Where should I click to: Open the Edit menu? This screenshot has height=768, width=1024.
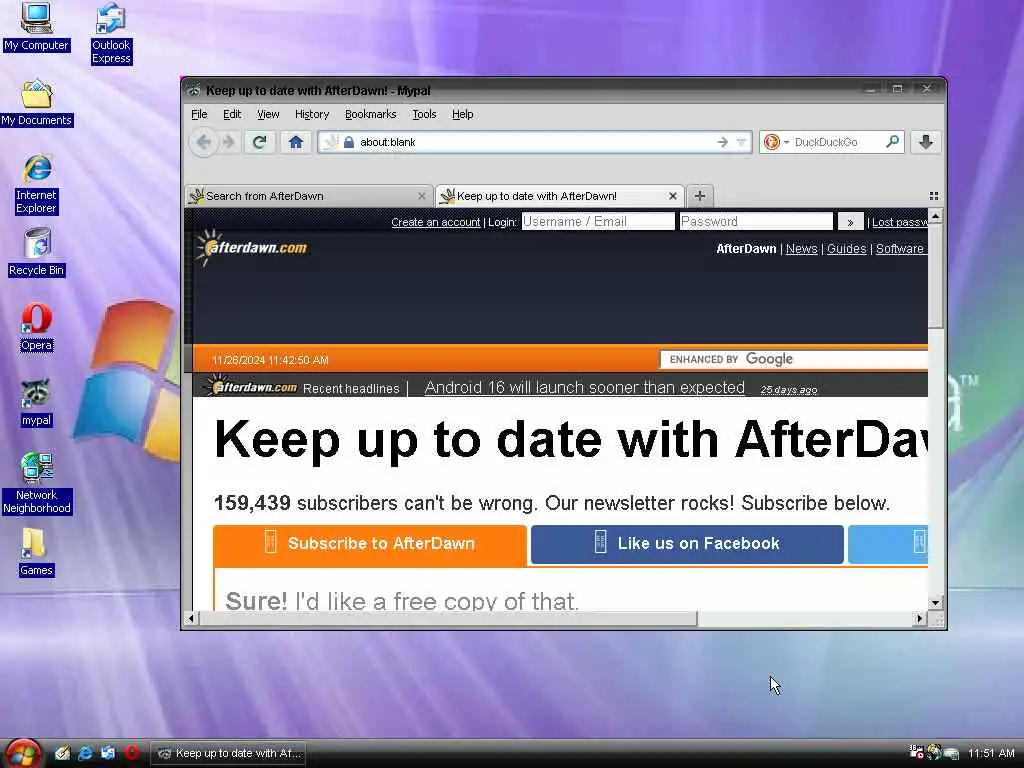[x=232, y=114]
